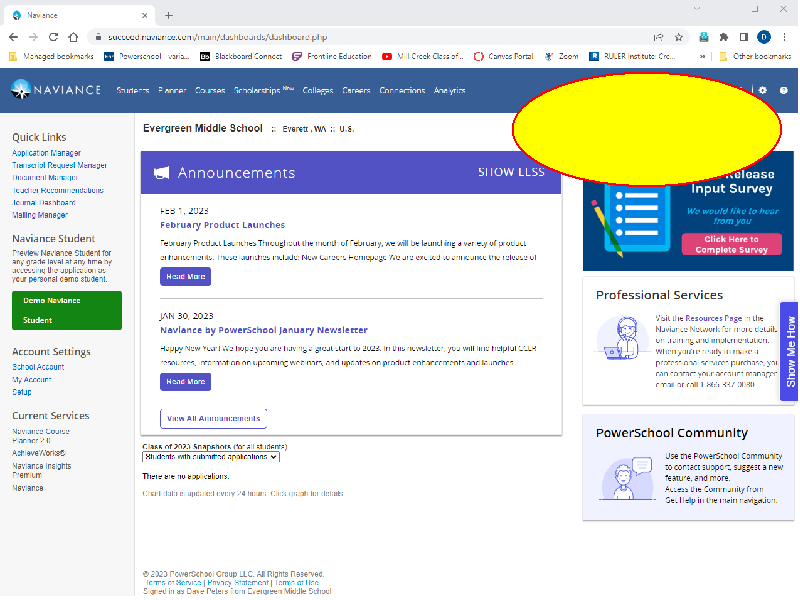Open the Setup link
Viewport: 800px width, 600px height.
click(x=22, y=392)
